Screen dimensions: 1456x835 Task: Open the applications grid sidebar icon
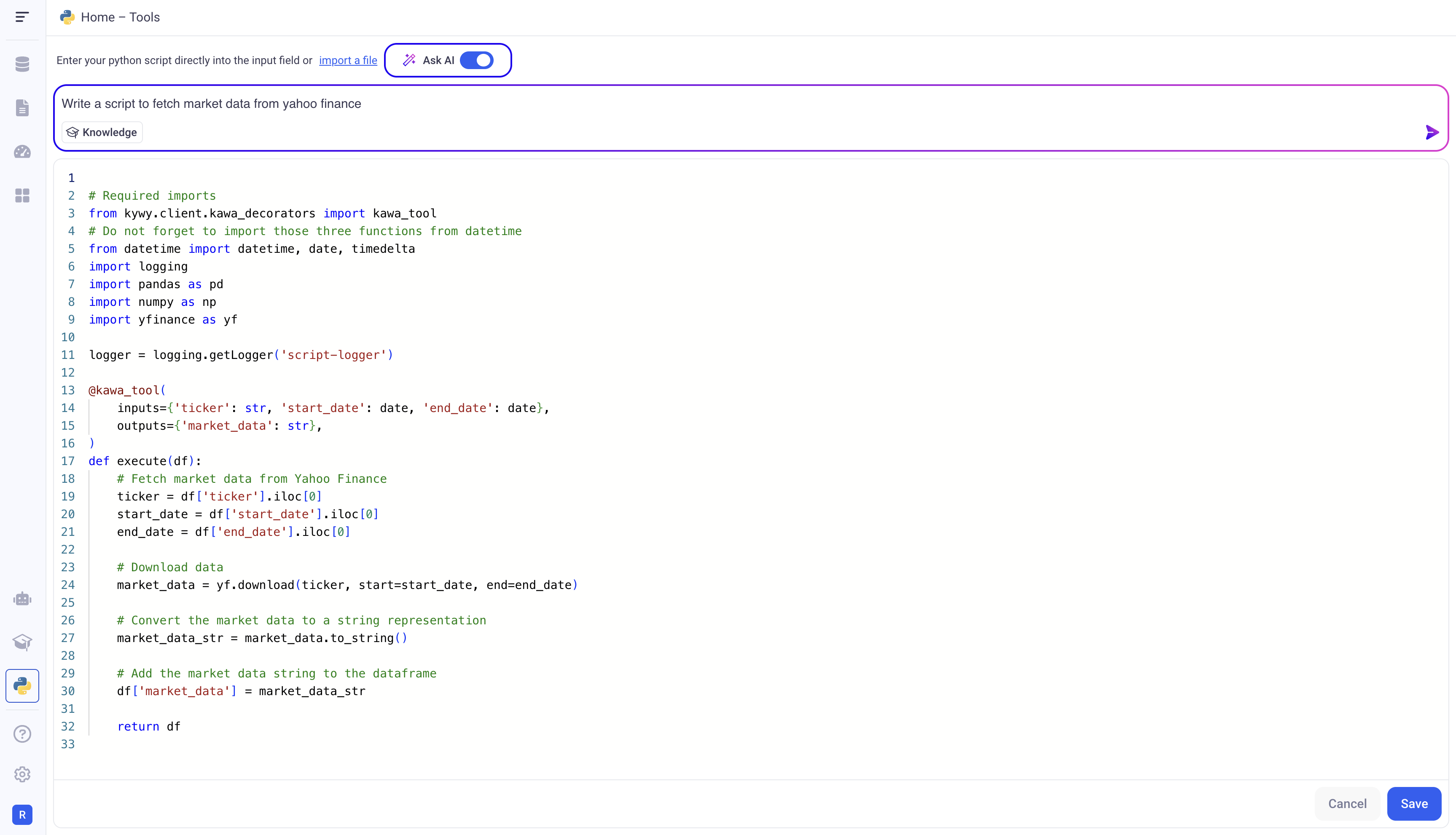point(22,195)
